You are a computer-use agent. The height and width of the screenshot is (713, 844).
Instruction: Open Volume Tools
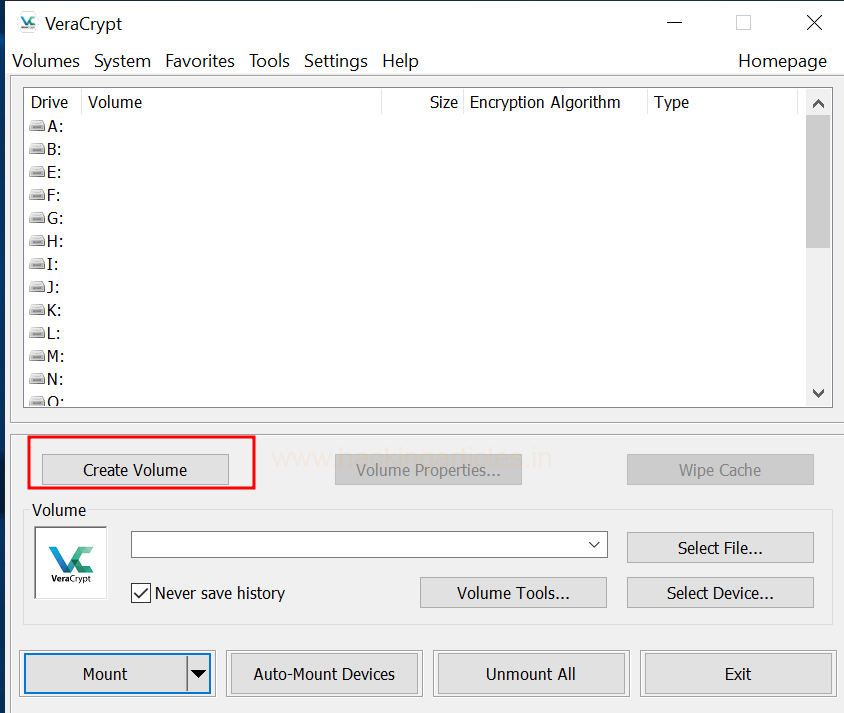coord(513,593)
